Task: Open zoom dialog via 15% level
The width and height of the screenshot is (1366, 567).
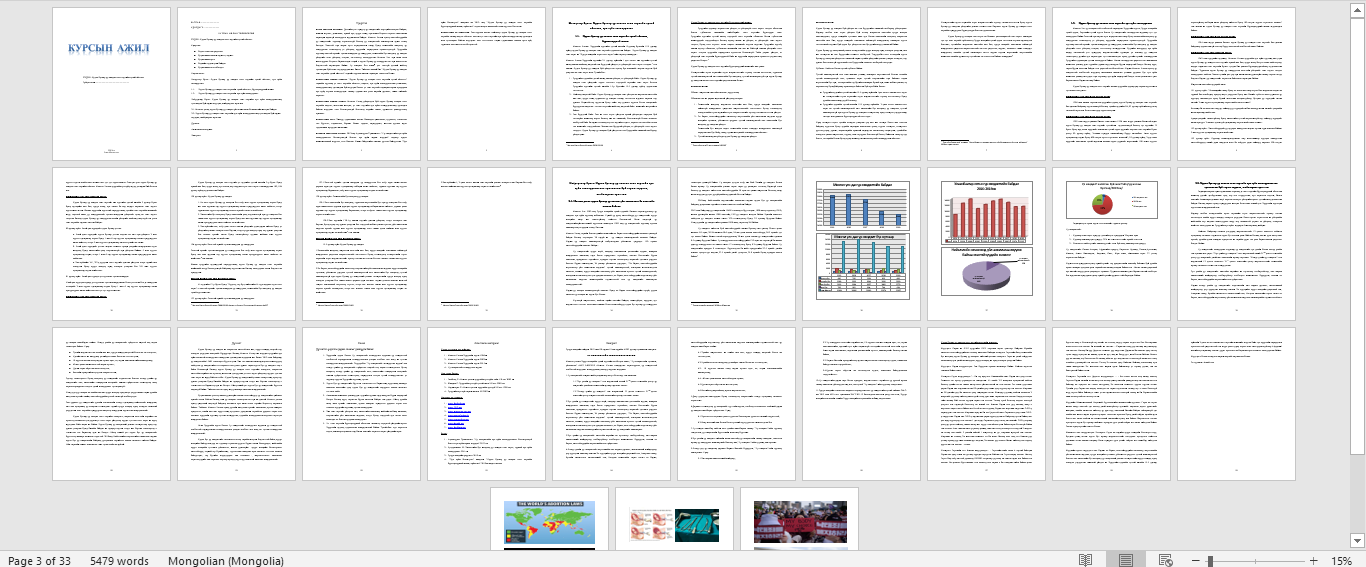Action: [x=1341, y=561]
